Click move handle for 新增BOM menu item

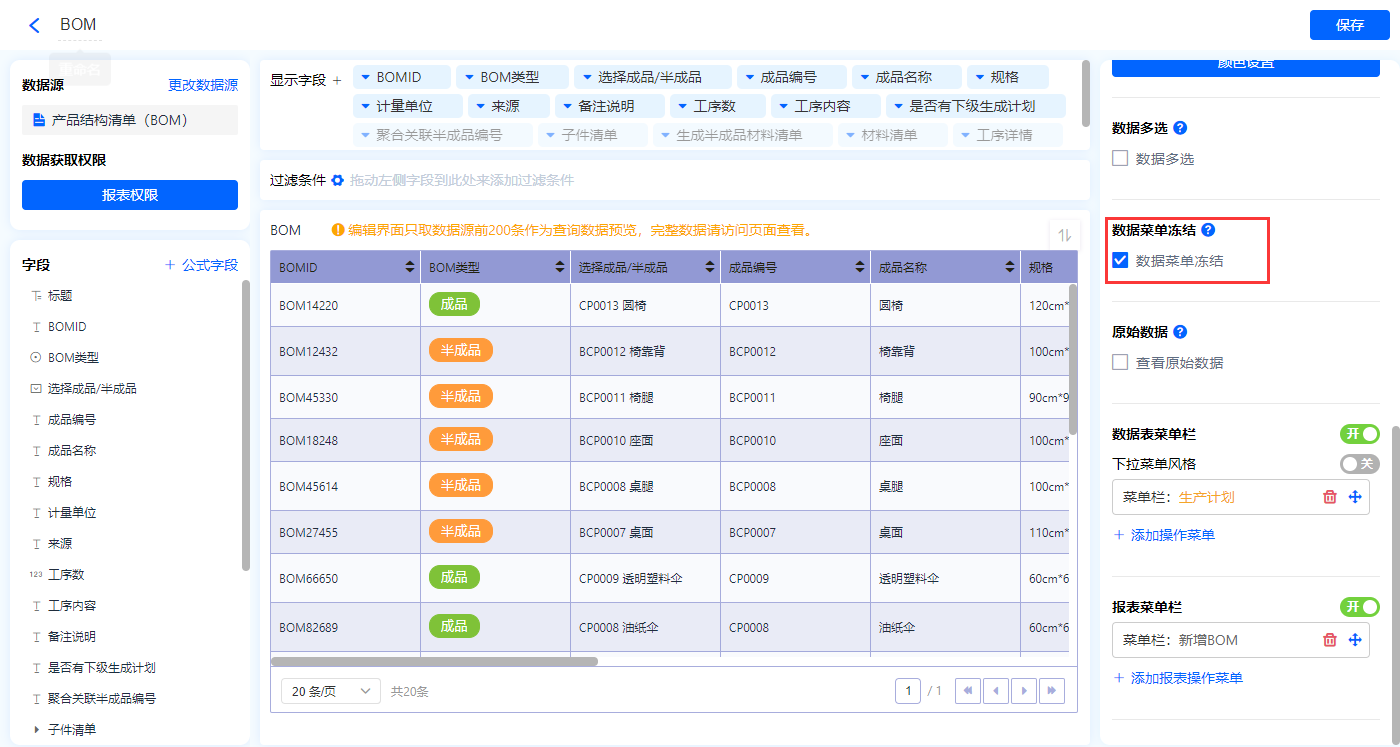pyautogui.click(x=1355, y=640)
